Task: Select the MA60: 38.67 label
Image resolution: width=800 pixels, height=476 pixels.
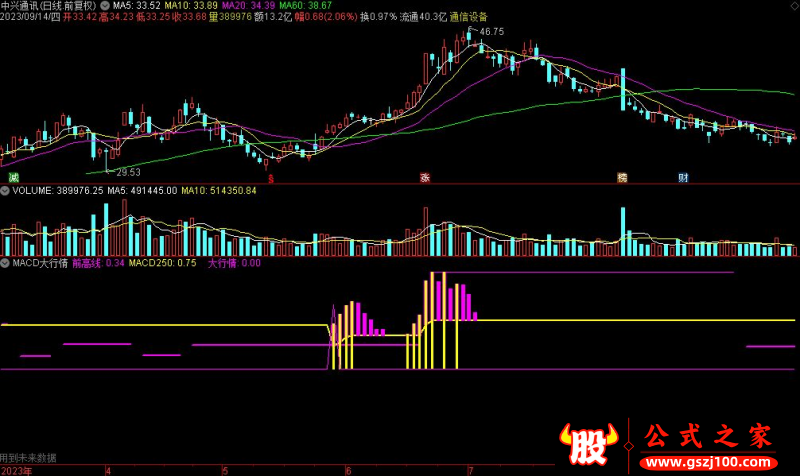Action: pyautogui.click(x=306, y=6)
